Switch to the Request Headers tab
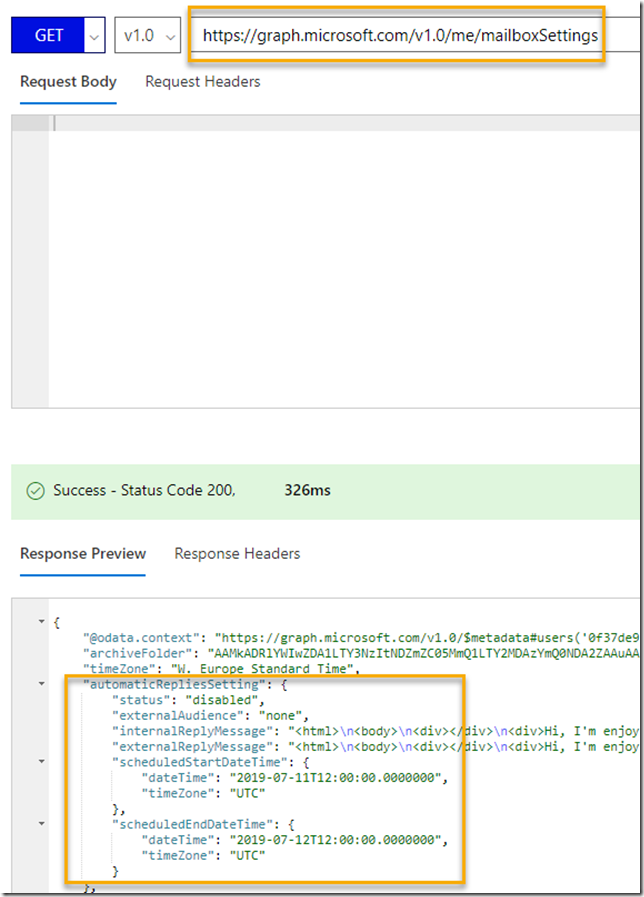This screenshot has width=644, height=897. [202, 82]
